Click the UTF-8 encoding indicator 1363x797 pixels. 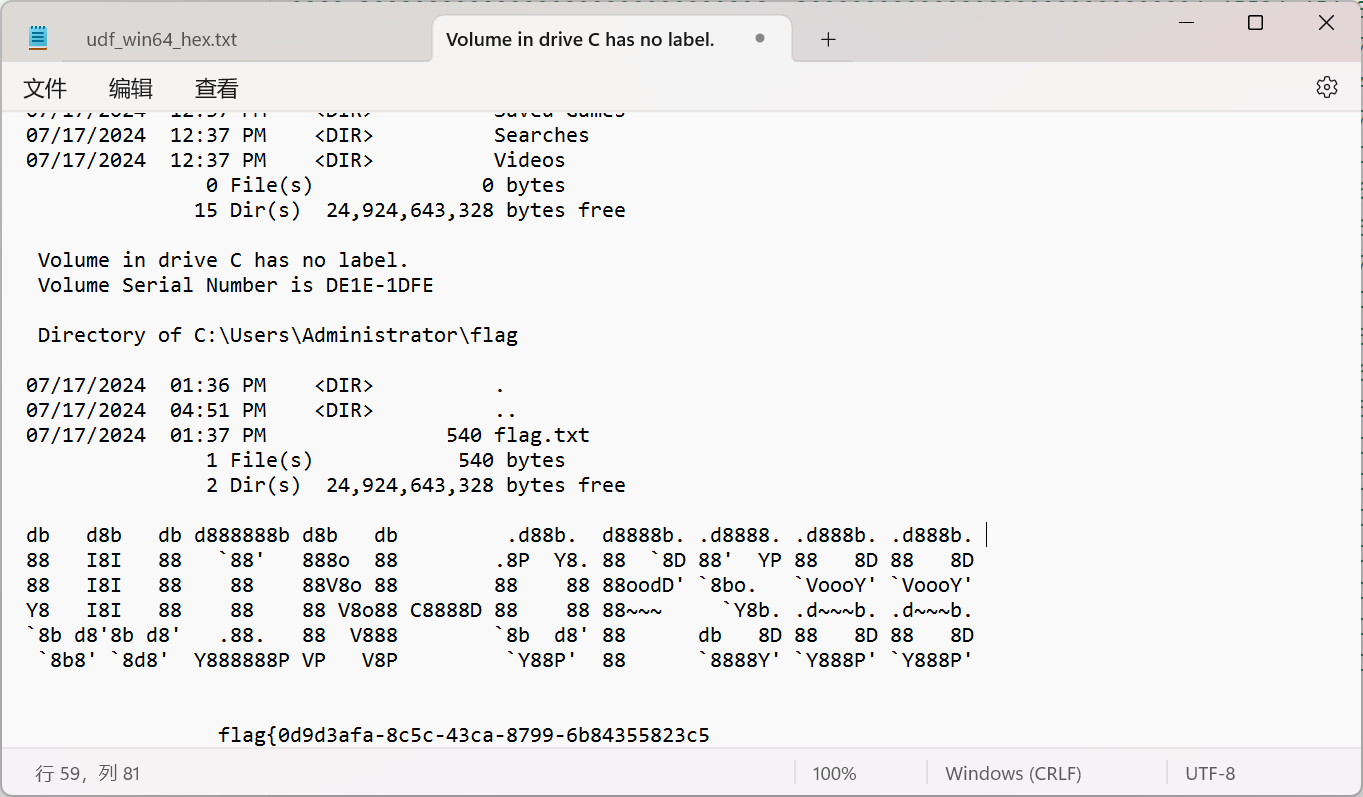pos(1210,773)
